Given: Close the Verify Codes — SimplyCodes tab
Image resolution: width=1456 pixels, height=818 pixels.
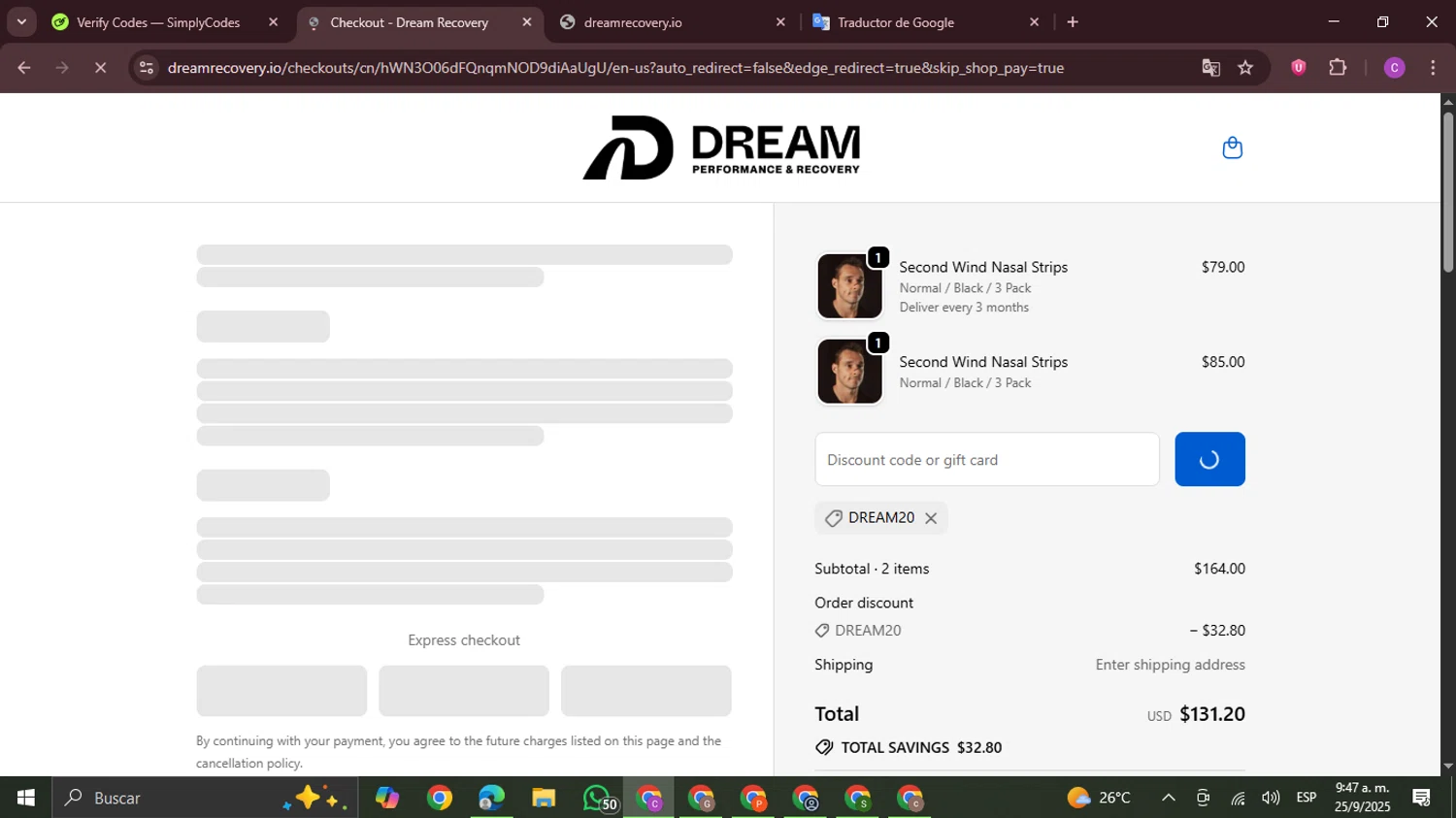Looking at the screenshot, I should (x=273, y=22).
